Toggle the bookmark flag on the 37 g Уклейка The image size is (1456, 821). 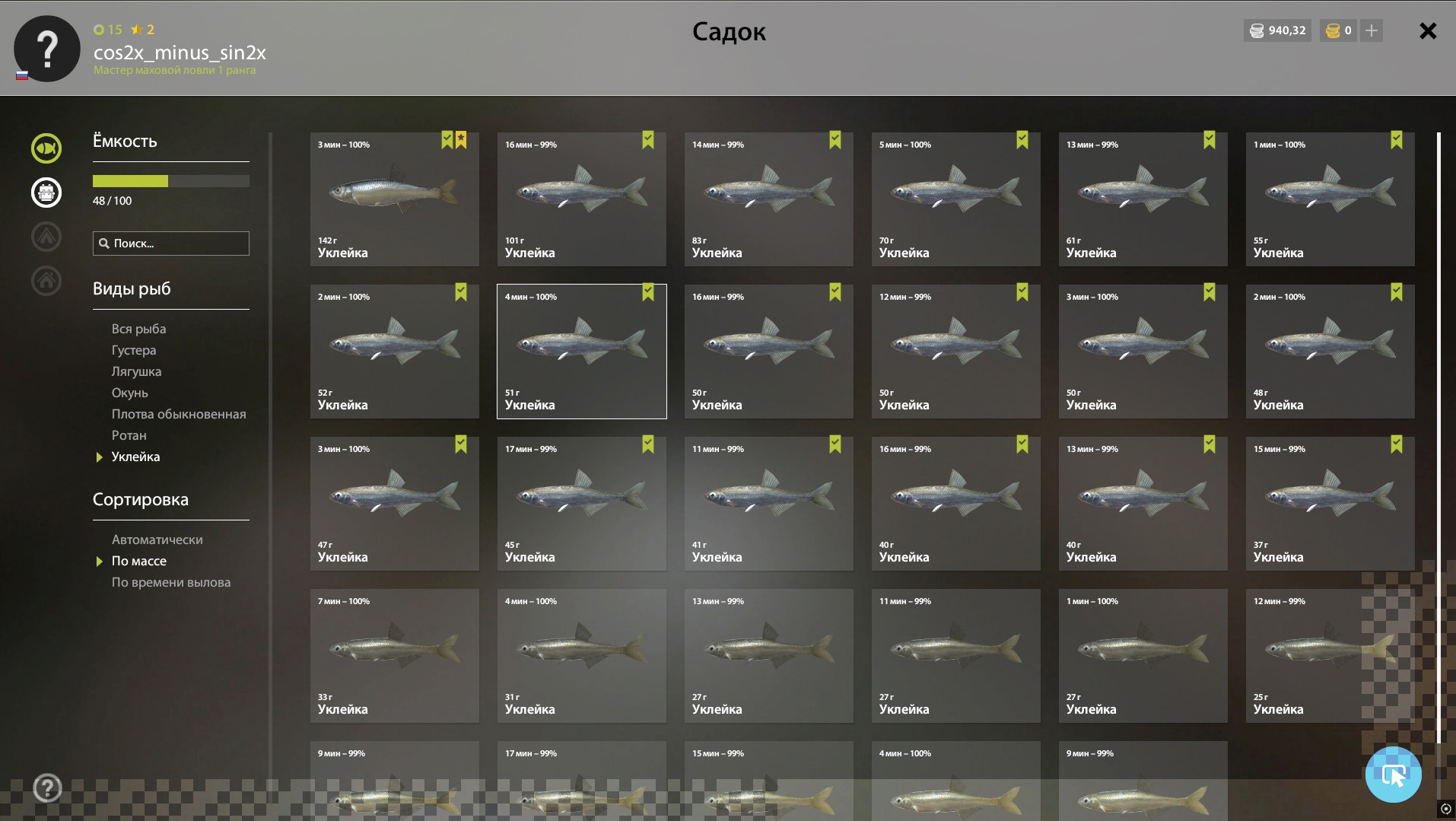tap(1397, 444)
